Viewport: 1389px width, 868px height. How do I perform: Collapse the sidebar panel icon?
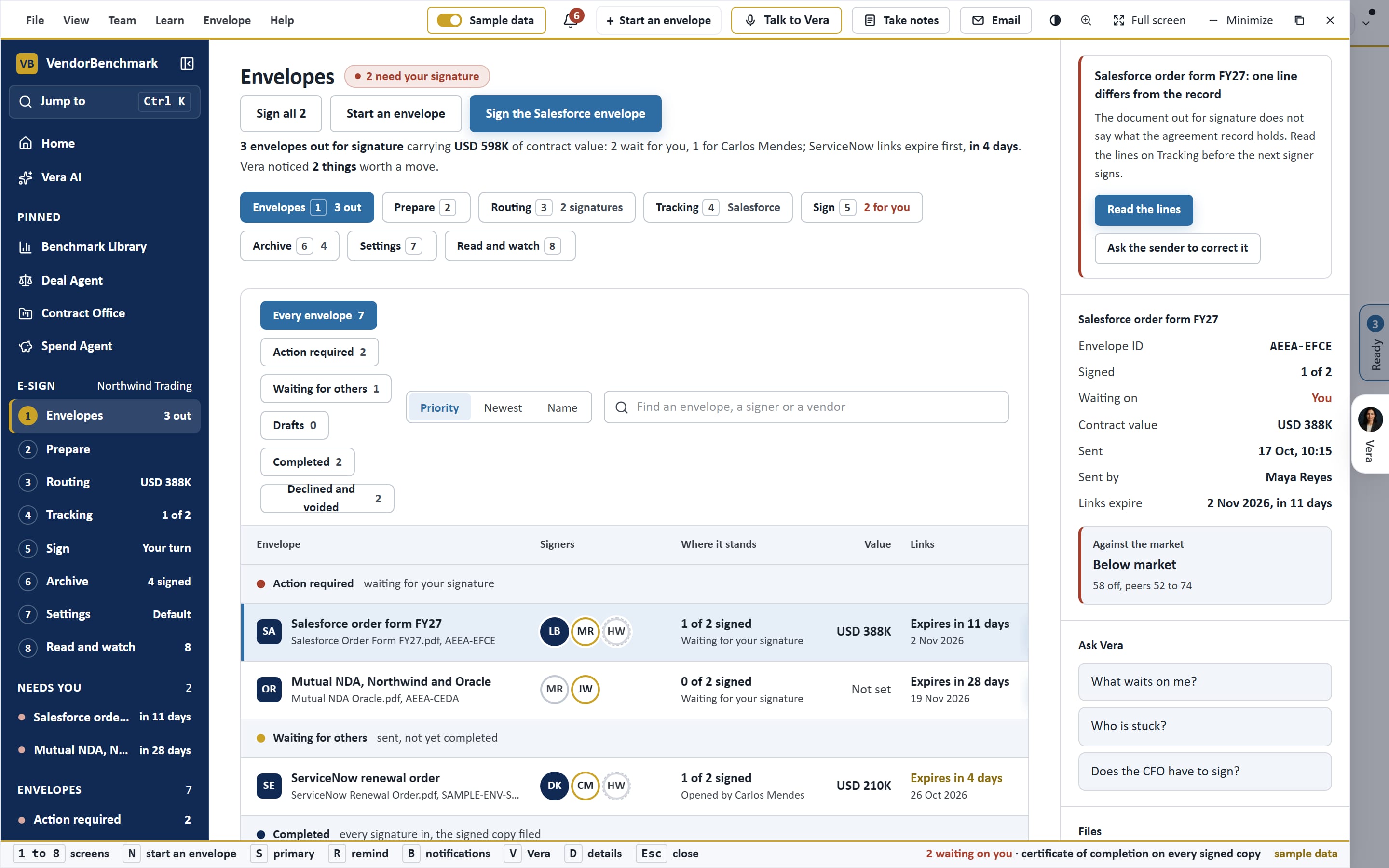187,63
